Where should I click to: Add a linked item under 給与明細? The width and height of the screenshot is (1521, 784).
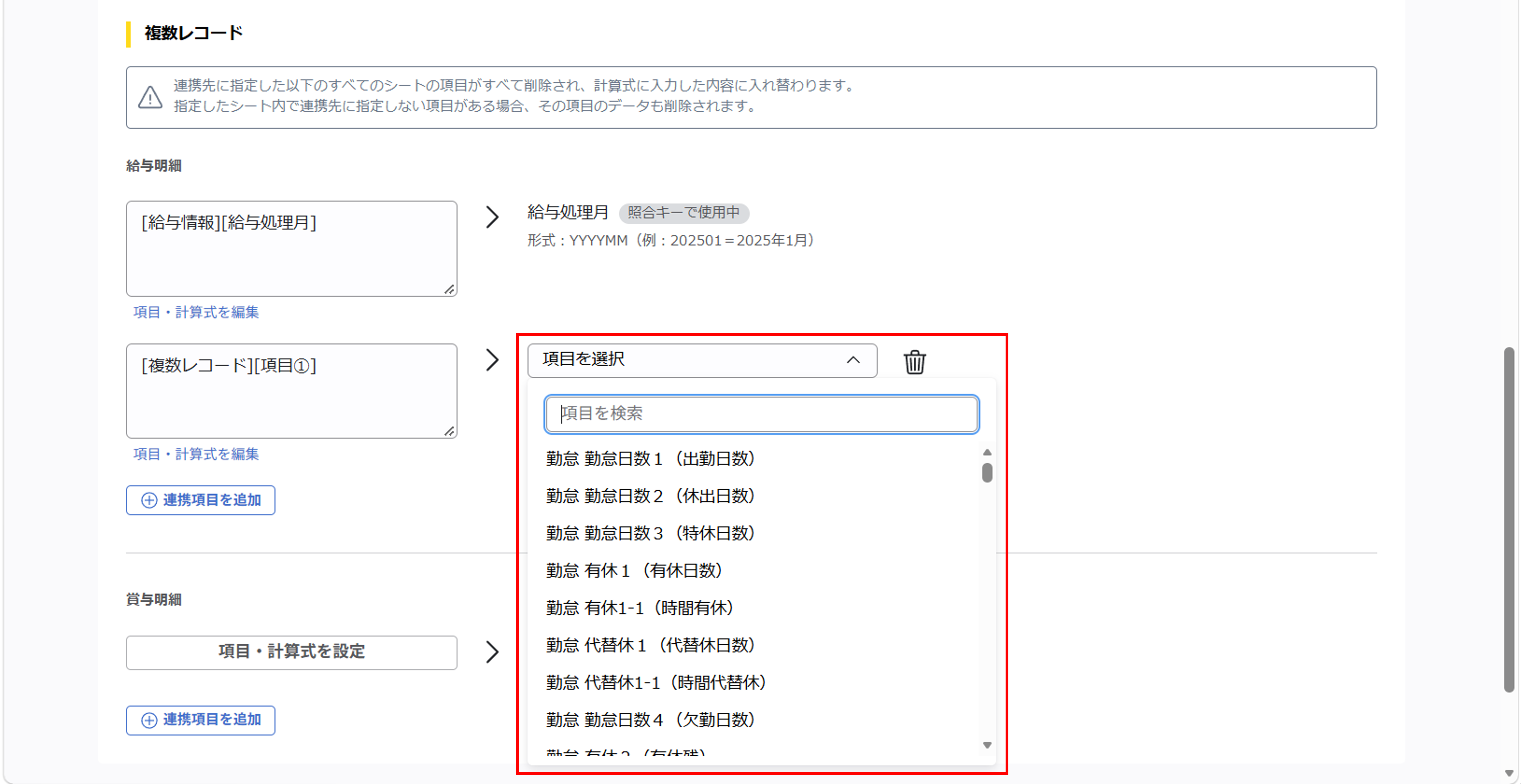pyautogui.click(x=200, y=500)
